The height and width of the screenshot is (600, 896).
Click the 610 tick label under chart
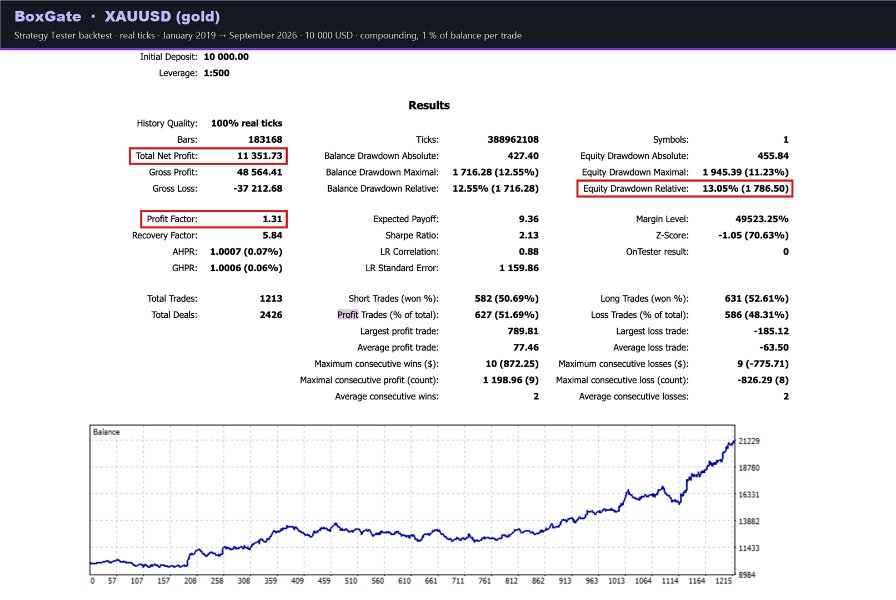[405, 581]
